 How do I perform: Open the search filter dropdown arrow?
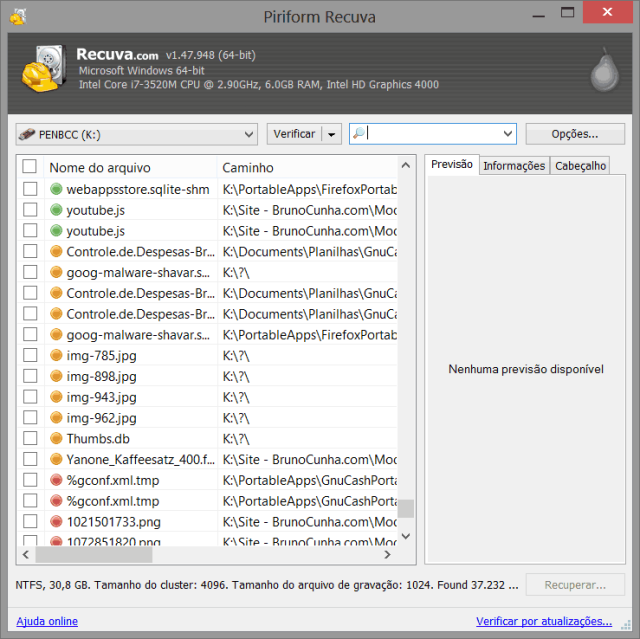pyautogui.click(x=507, y=134)
